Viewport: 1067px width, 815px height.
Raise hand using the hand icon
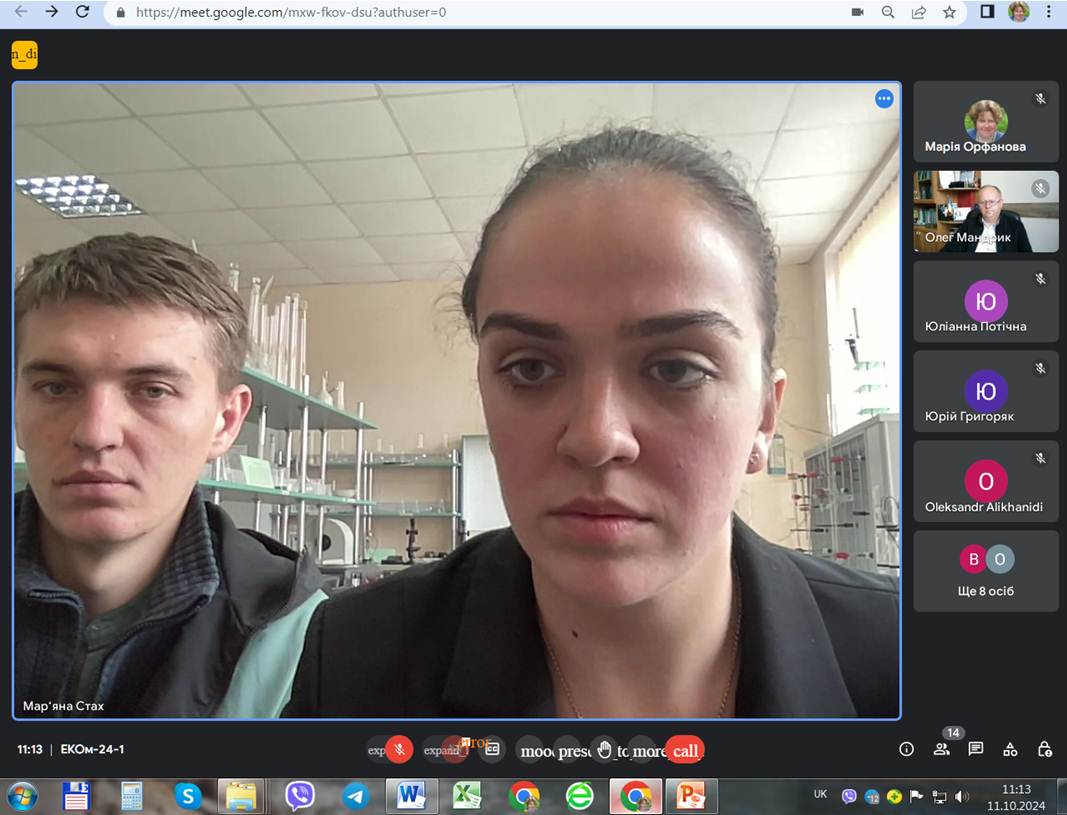coord(604,749)
